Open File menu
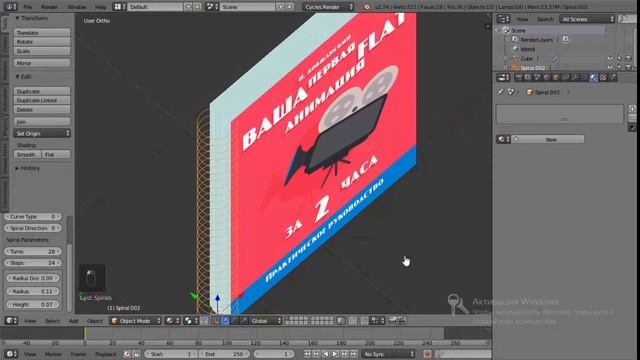Screen dimensions: 640x360 coord(27,7)
